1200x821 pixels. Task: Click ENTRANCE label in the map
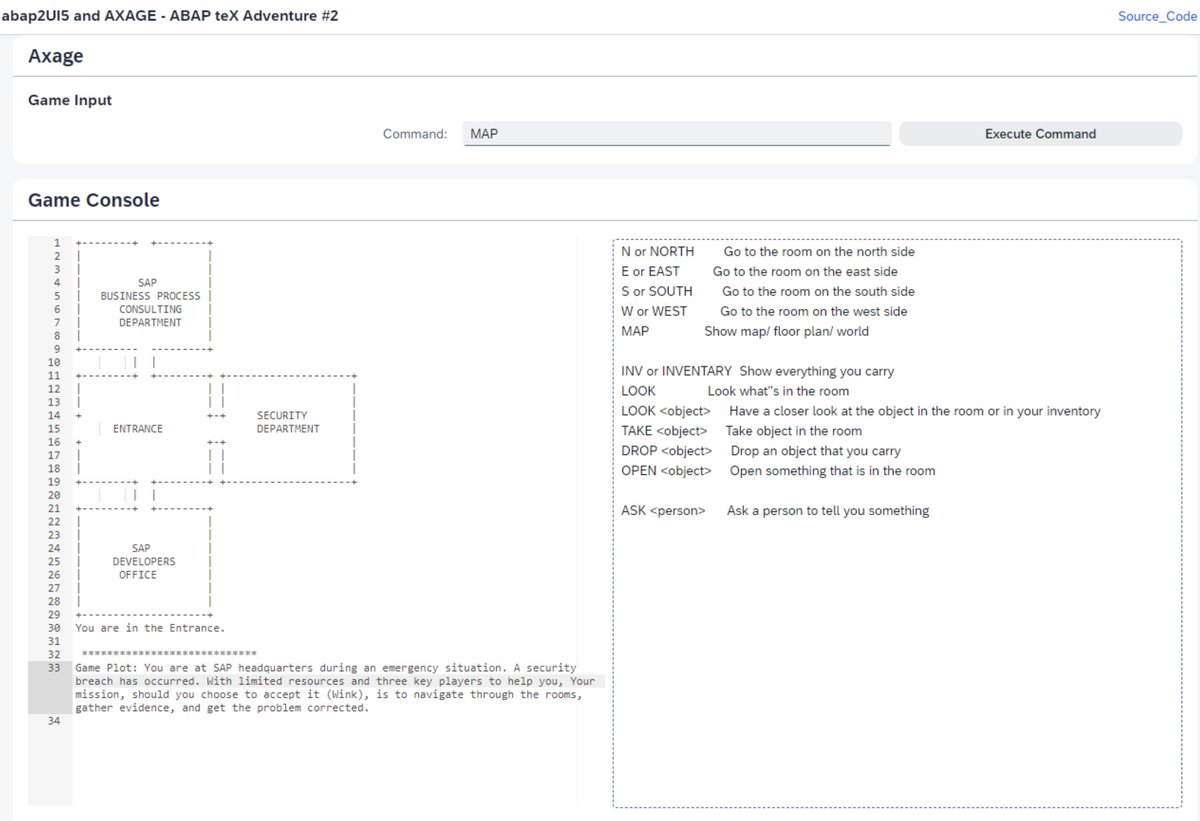point(138,429)
